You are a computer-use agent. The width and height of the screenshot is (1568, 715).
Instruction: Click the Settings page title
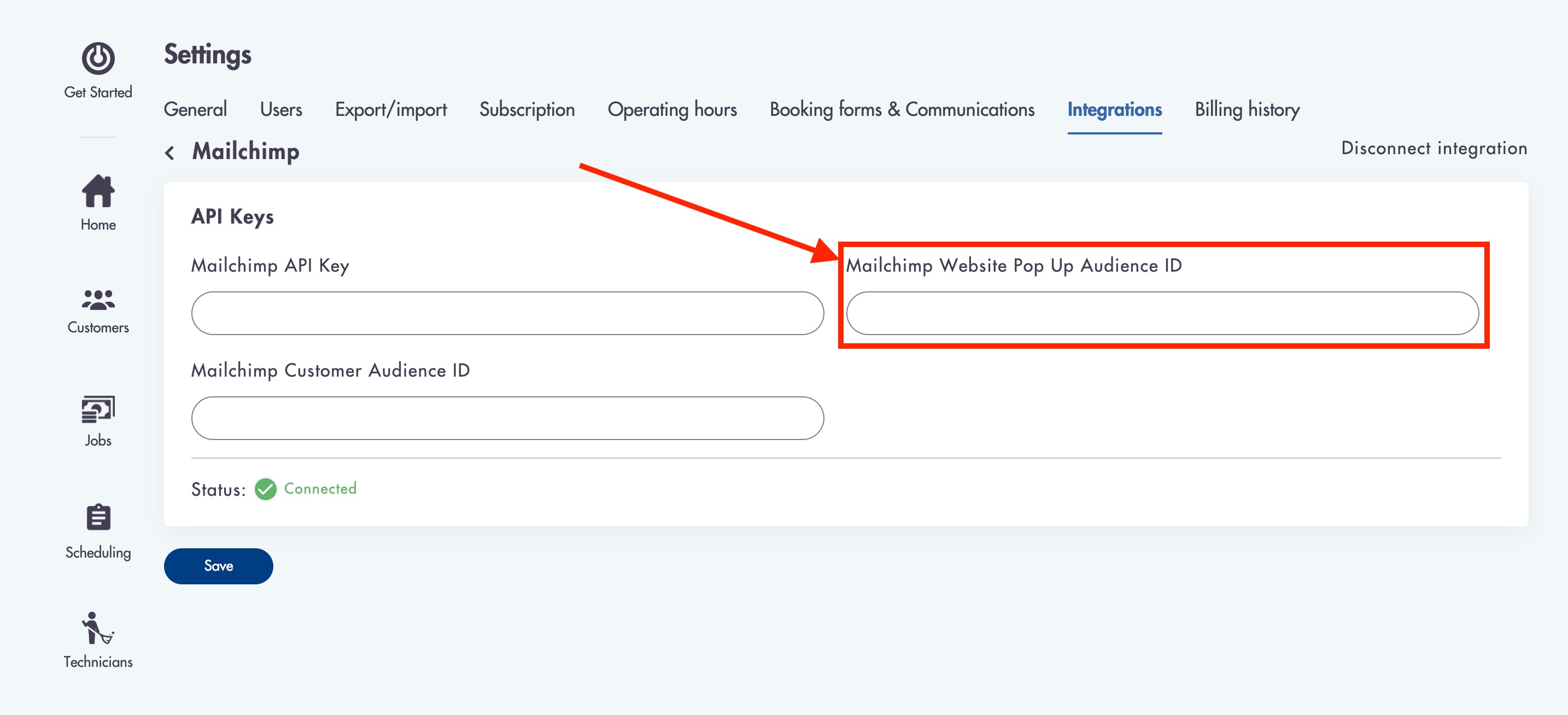click(208, 55)
